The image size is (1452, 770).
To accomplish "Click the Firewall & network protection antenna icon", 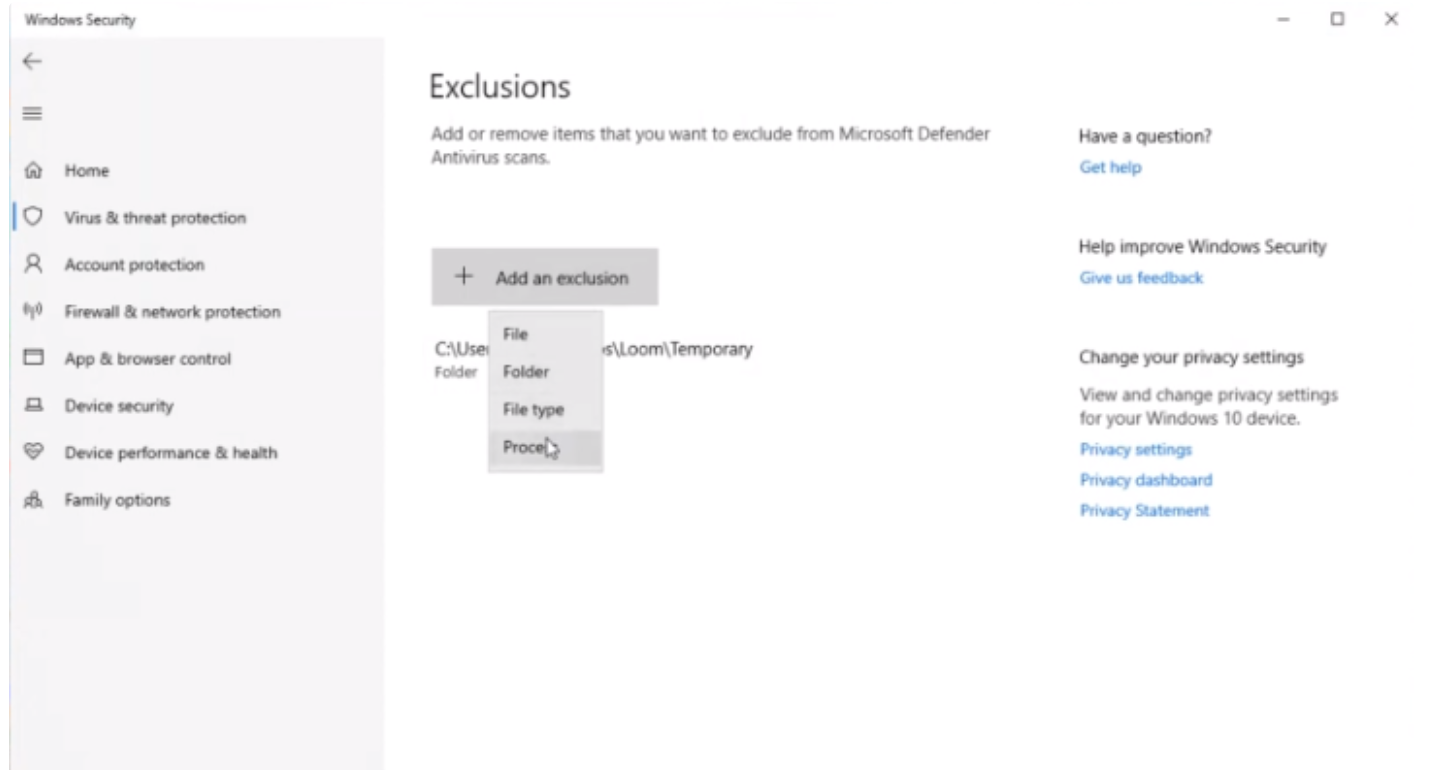I will click(33, 311).
